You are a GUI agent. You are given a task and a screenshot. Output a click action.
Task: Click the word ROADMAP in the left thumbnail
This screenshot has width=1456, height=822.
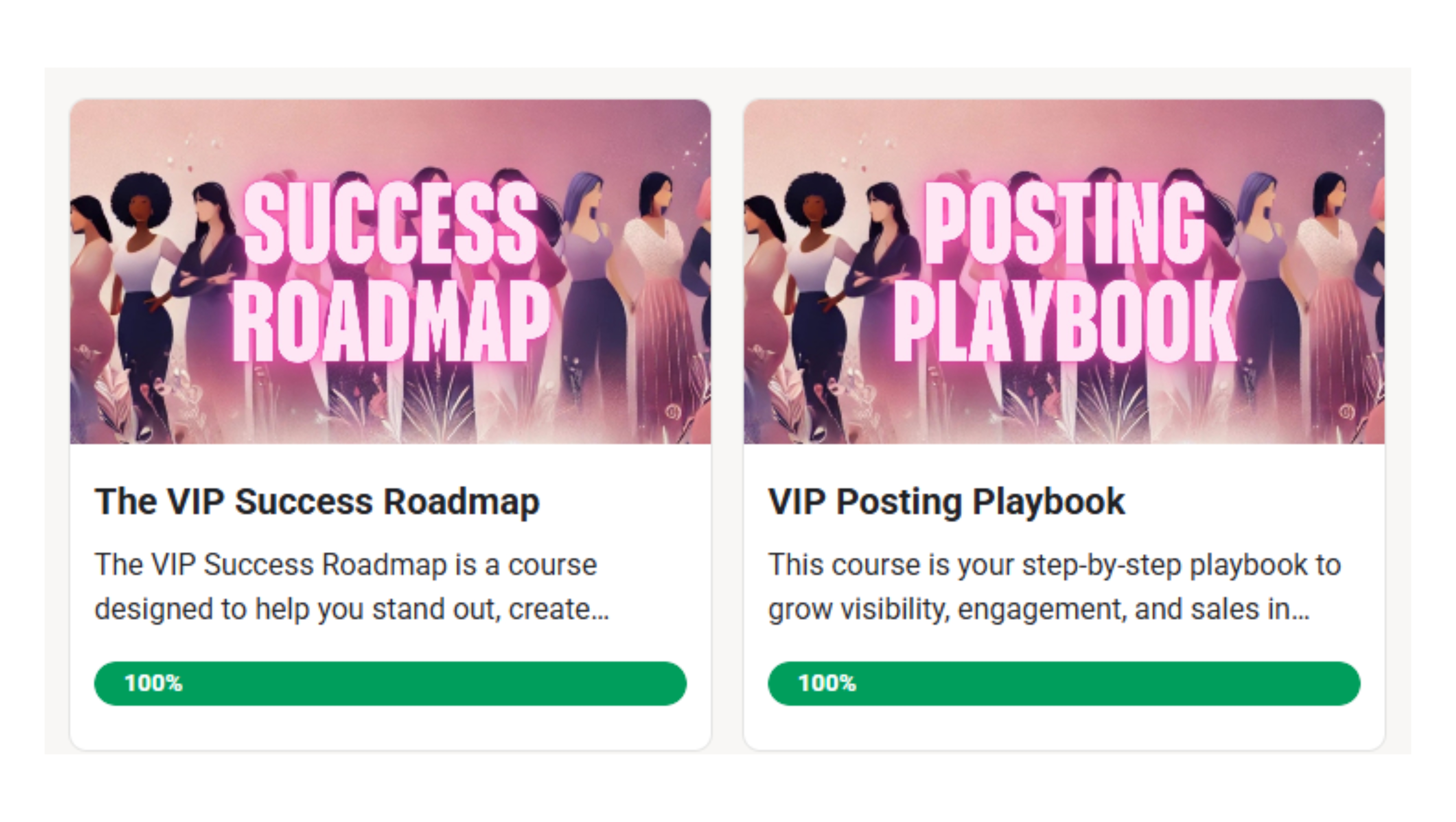point(391,321)
